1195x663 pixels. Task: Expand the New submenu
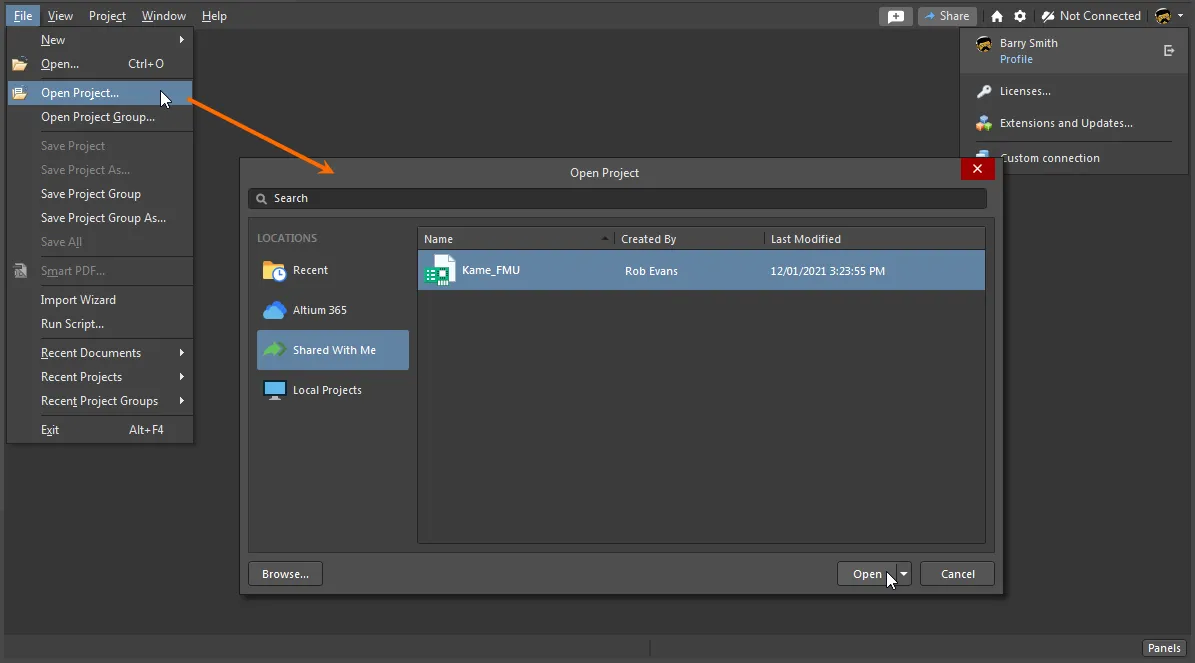coord(181,40)
